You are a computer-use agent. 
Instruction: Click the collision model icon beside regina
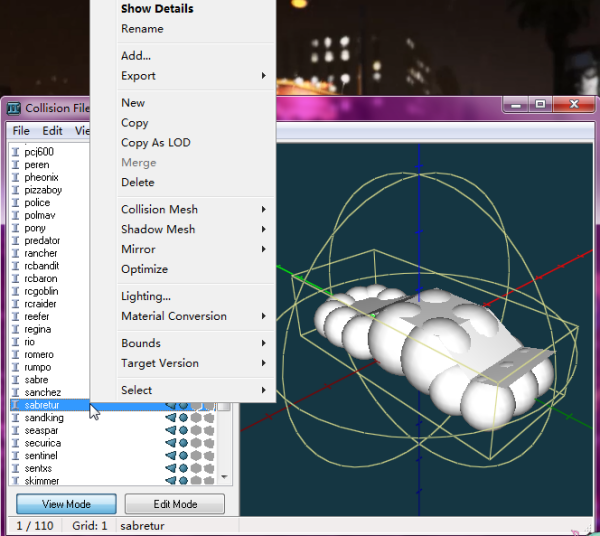tap(15, 329)
